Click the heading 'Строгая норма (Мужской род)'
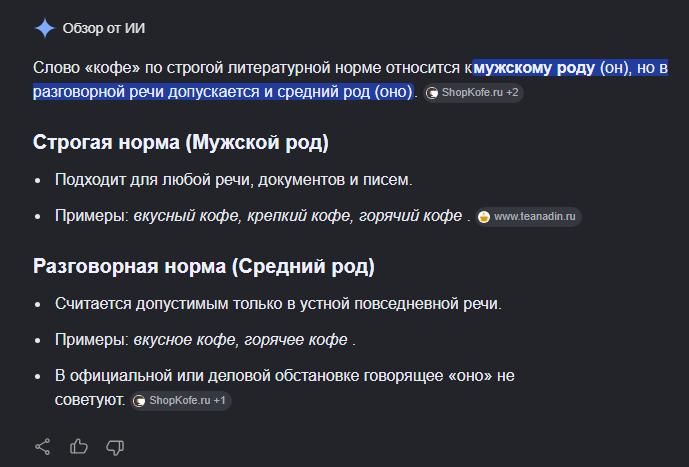 (181, 142)
